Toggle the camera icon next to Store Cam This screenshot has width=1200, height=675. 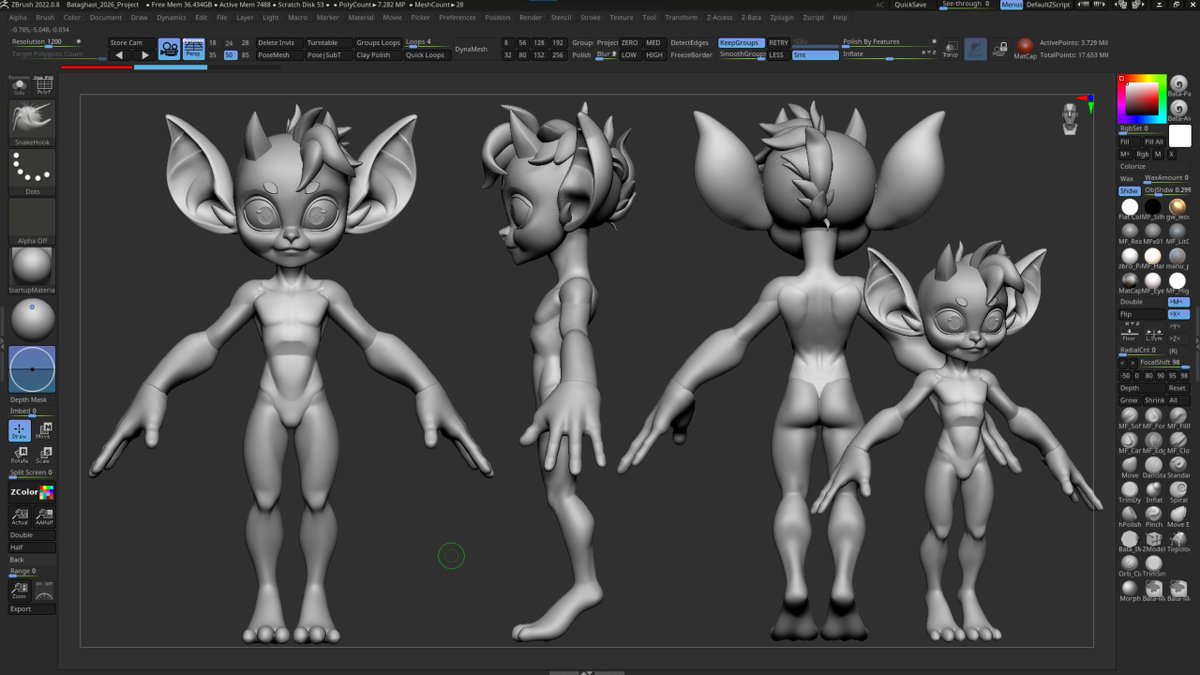click(x=169, y=49)
